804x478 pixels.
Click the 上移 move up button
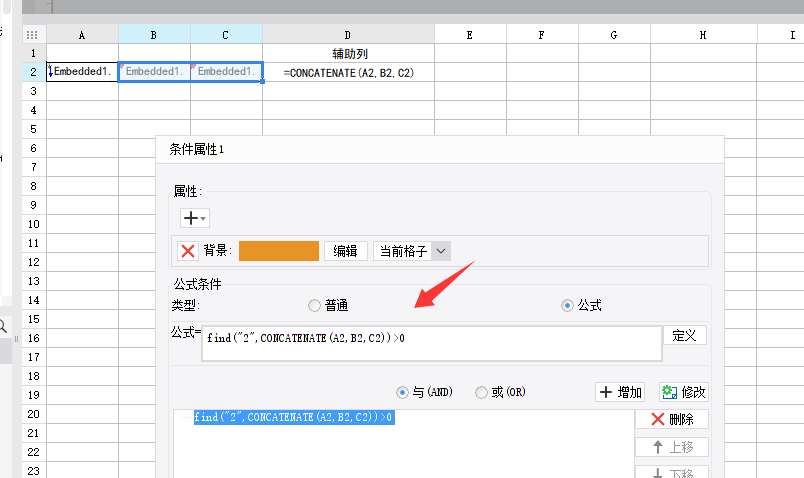pyautogui.click(x=672, y=447)
